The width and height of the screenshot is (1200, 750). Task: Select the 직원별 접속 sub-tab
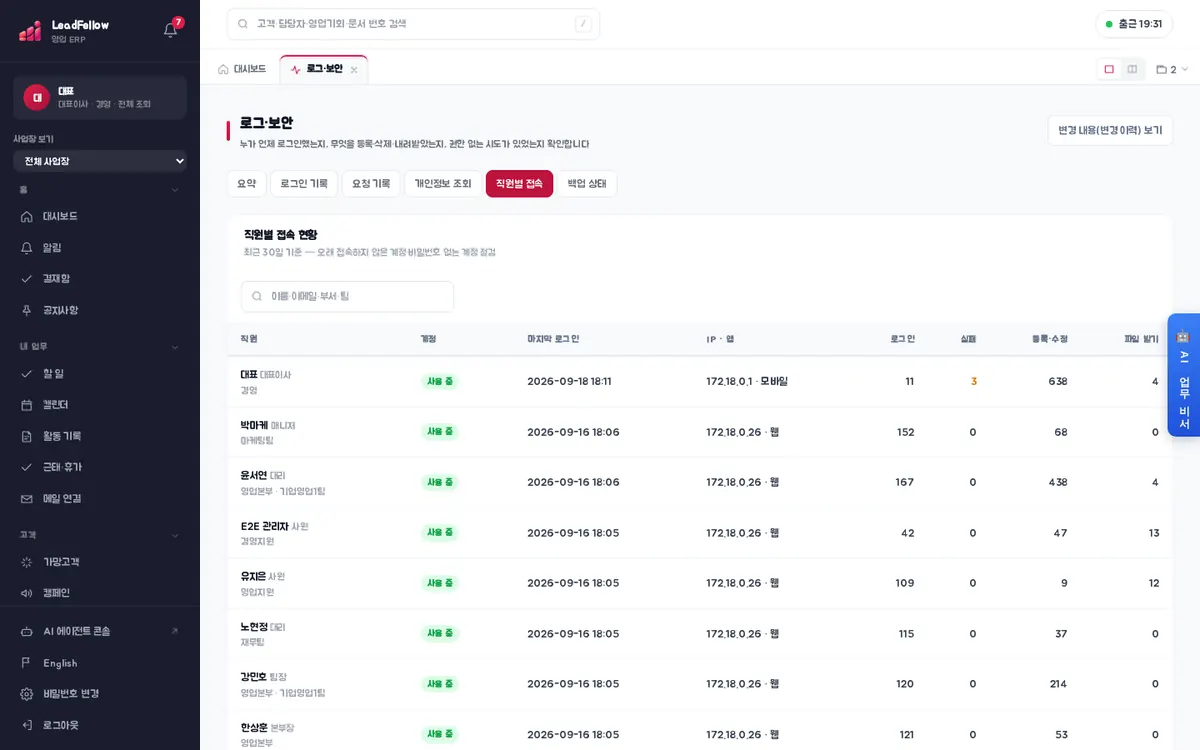pyautogui.click(x=519, y=184)
